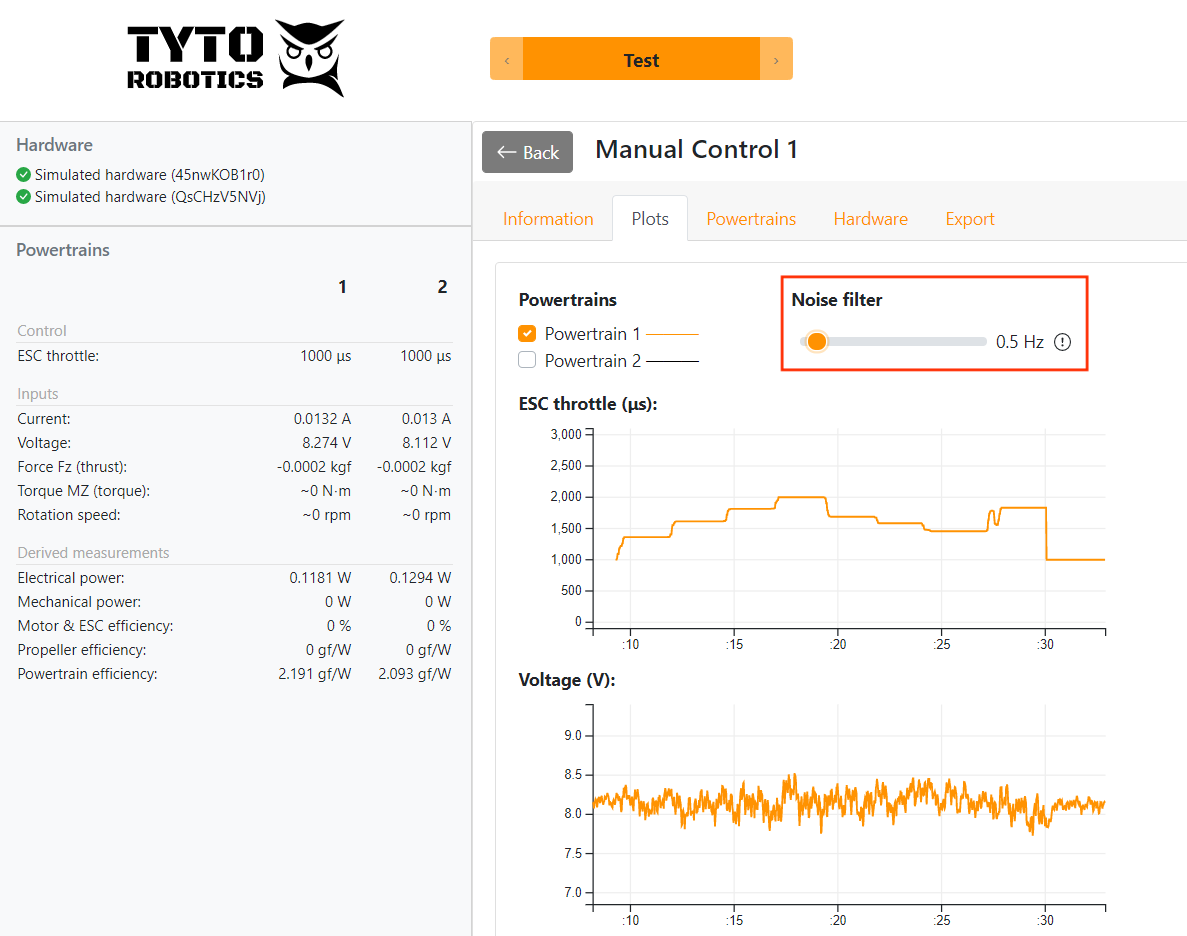Select the Plots tab
Image resolution: width=1187 pixels, height=936 pixels.
(650, 218)
